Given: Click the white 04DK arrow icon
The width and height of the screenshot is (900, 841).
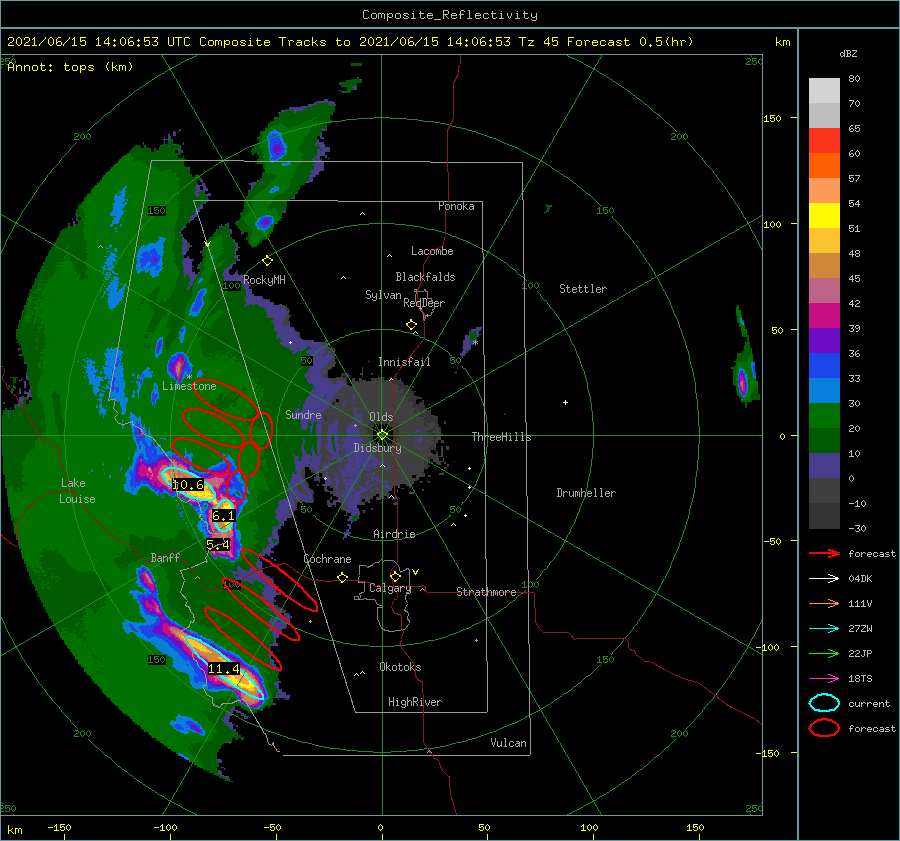Looking at the screenshot, I should click(x=824, y=578).
